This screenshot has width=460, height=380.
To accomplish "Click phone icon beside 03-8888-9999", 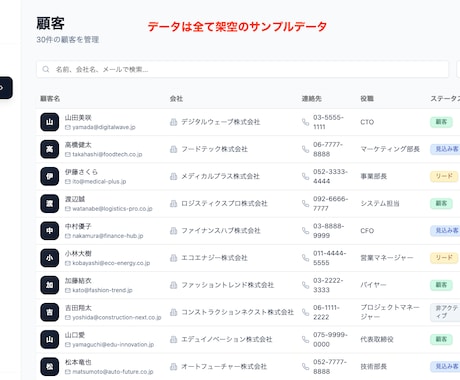I will 305,231.
